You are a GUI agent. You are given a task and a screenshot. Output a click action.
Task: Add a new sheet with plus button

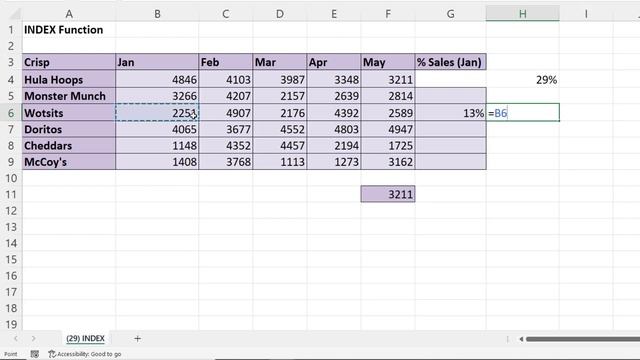pos(138,338)
